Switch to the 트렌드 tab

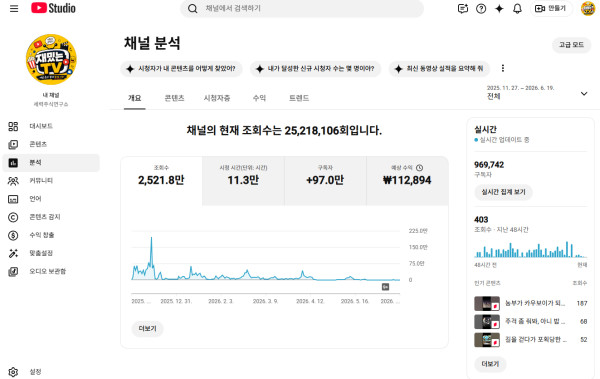299,98
